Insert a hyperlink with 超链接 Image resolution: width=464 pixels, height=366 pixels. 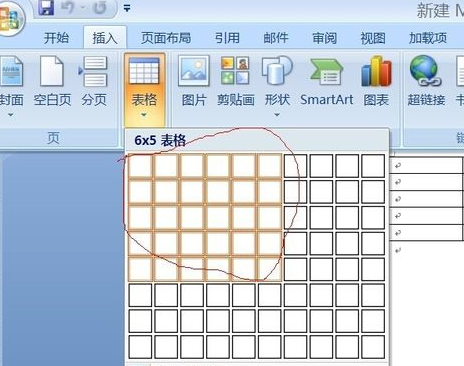pyautogui.click(x=426, y=81)
